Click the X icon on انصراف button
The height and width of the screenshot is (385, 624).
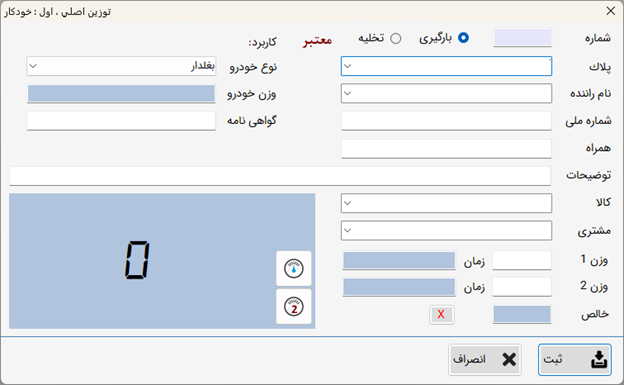point(509,360)
